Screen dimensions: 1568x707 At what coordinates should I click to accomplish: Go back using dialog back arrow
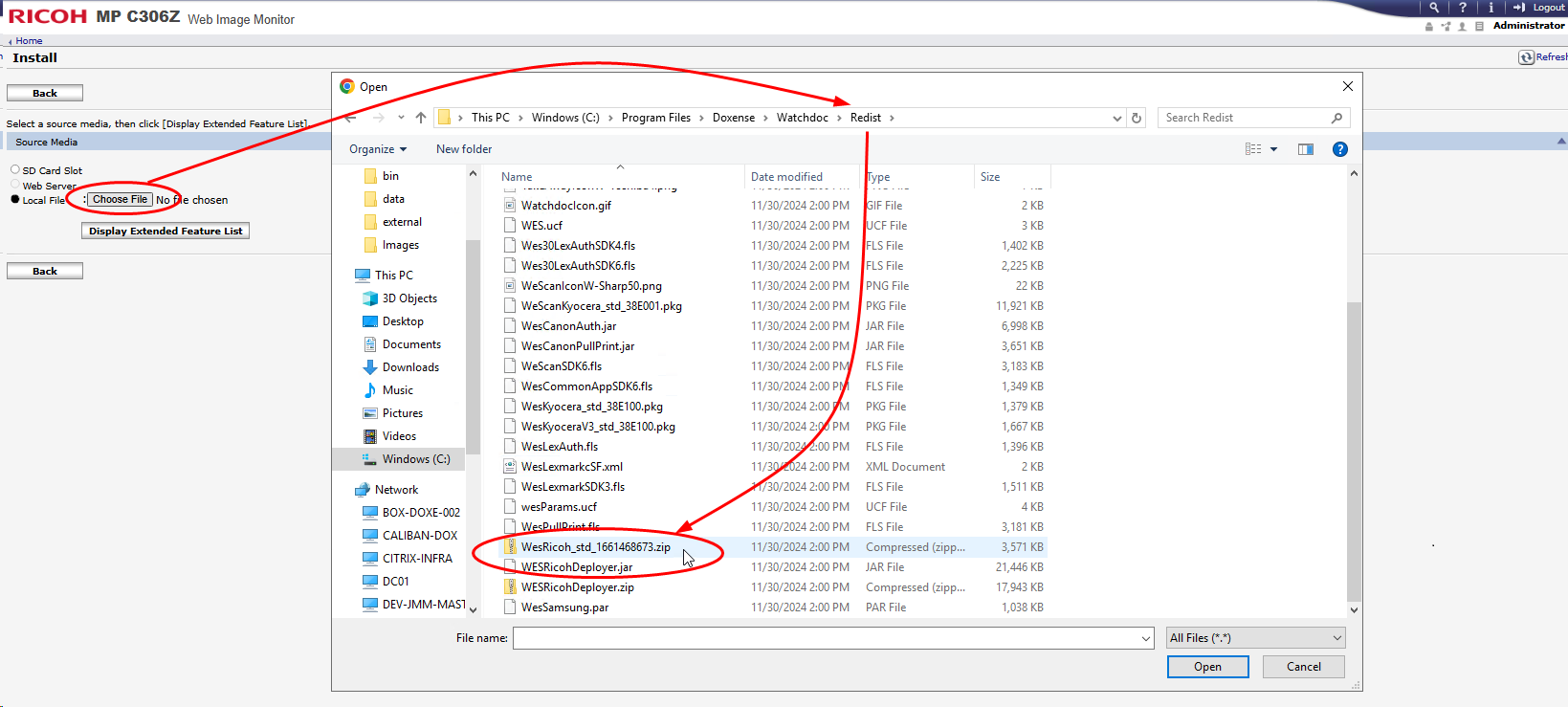click(351, 118)
